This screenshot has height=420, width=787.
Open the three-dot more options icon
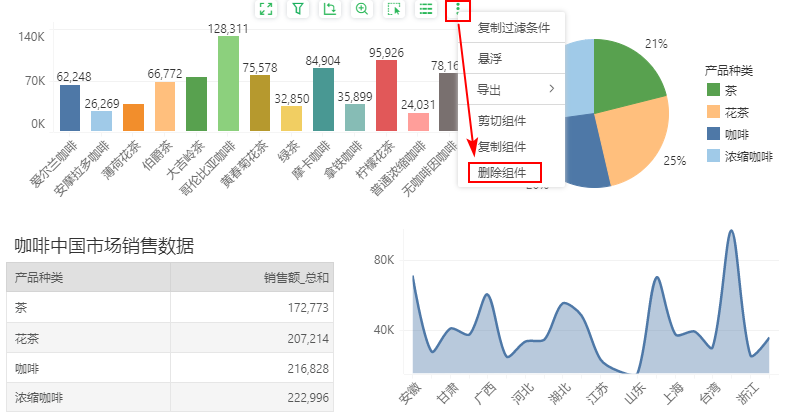click(x=458, y=9)
